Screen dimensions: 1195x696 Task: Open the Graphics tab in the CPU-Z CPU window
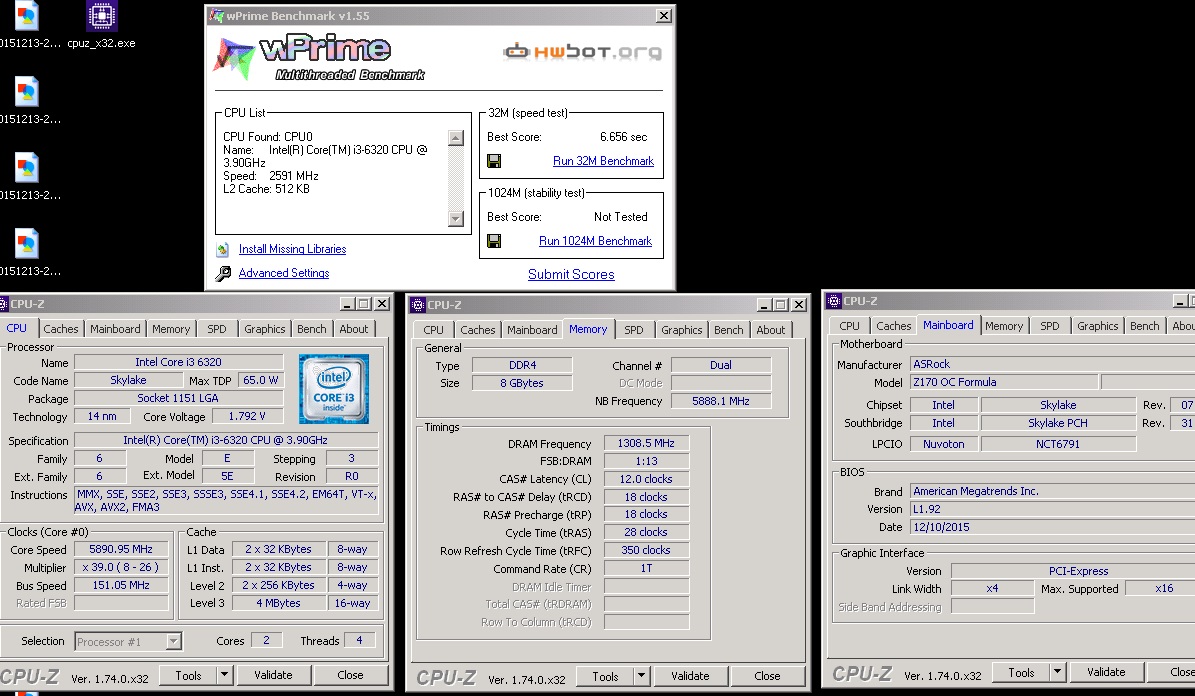264,329
